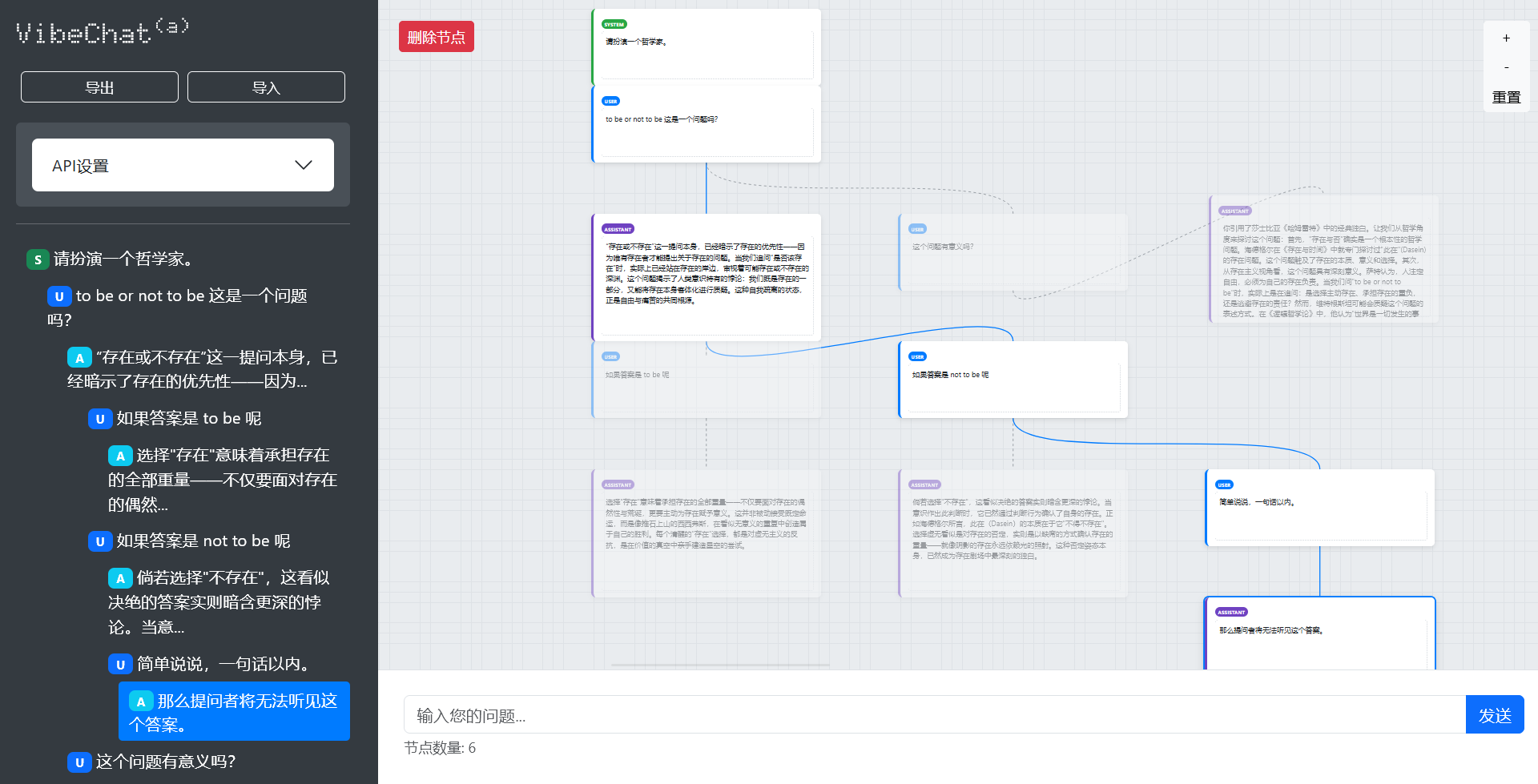Select tree item "存在或不存在"这一提问本身
The image size is (1538, 784).
[203, 369]
